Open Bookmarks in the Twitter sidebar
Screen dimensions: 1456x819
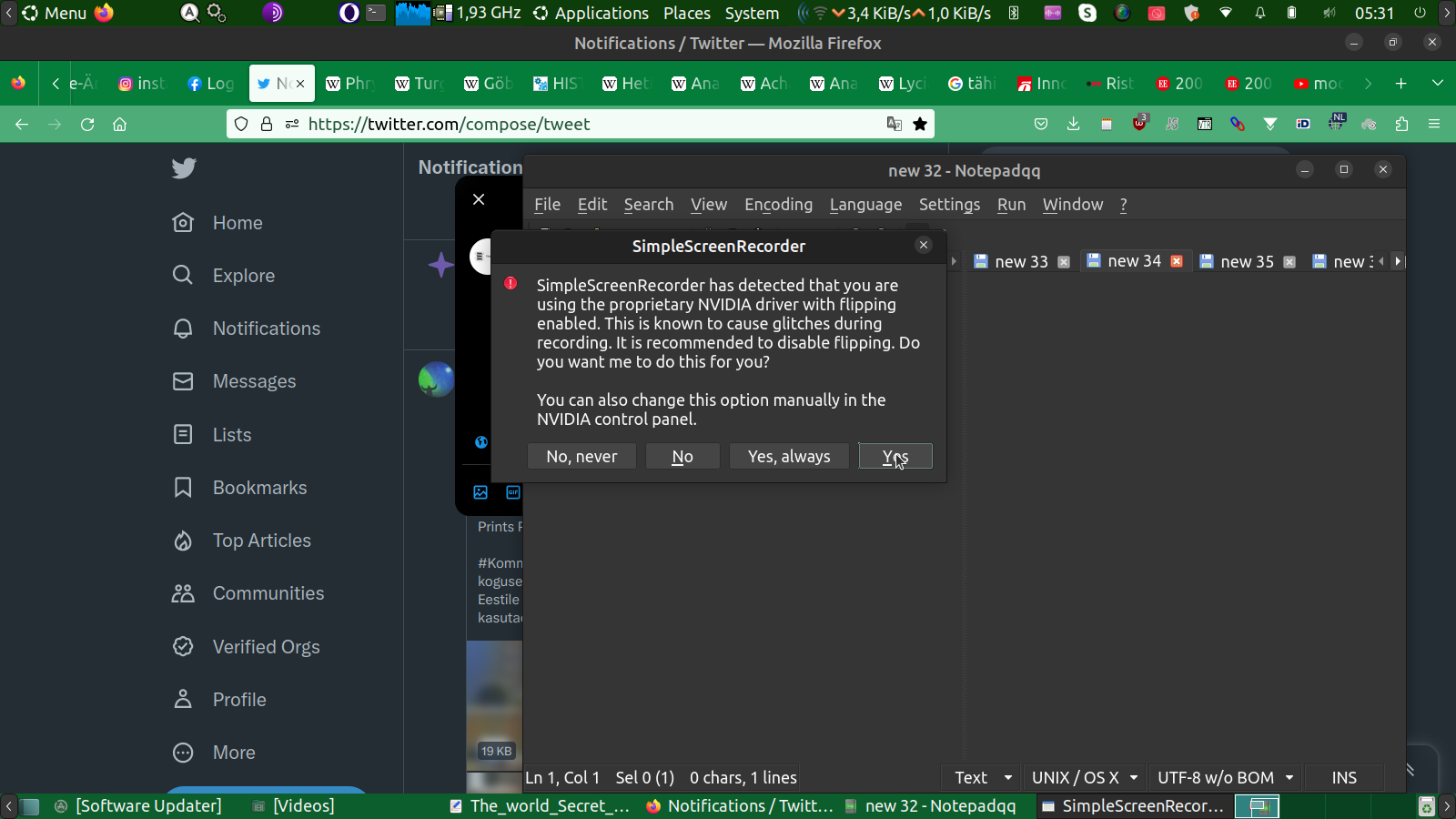239,488
